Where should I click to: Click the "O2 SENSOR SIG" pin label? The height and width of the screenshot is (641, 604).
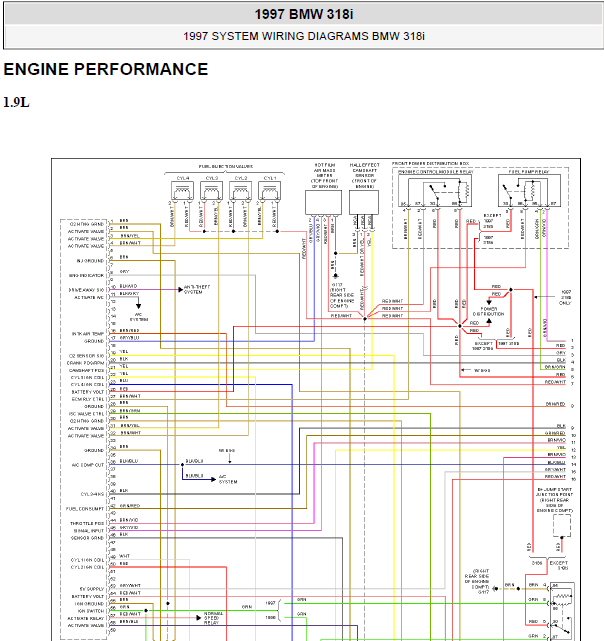click(86, 356)
